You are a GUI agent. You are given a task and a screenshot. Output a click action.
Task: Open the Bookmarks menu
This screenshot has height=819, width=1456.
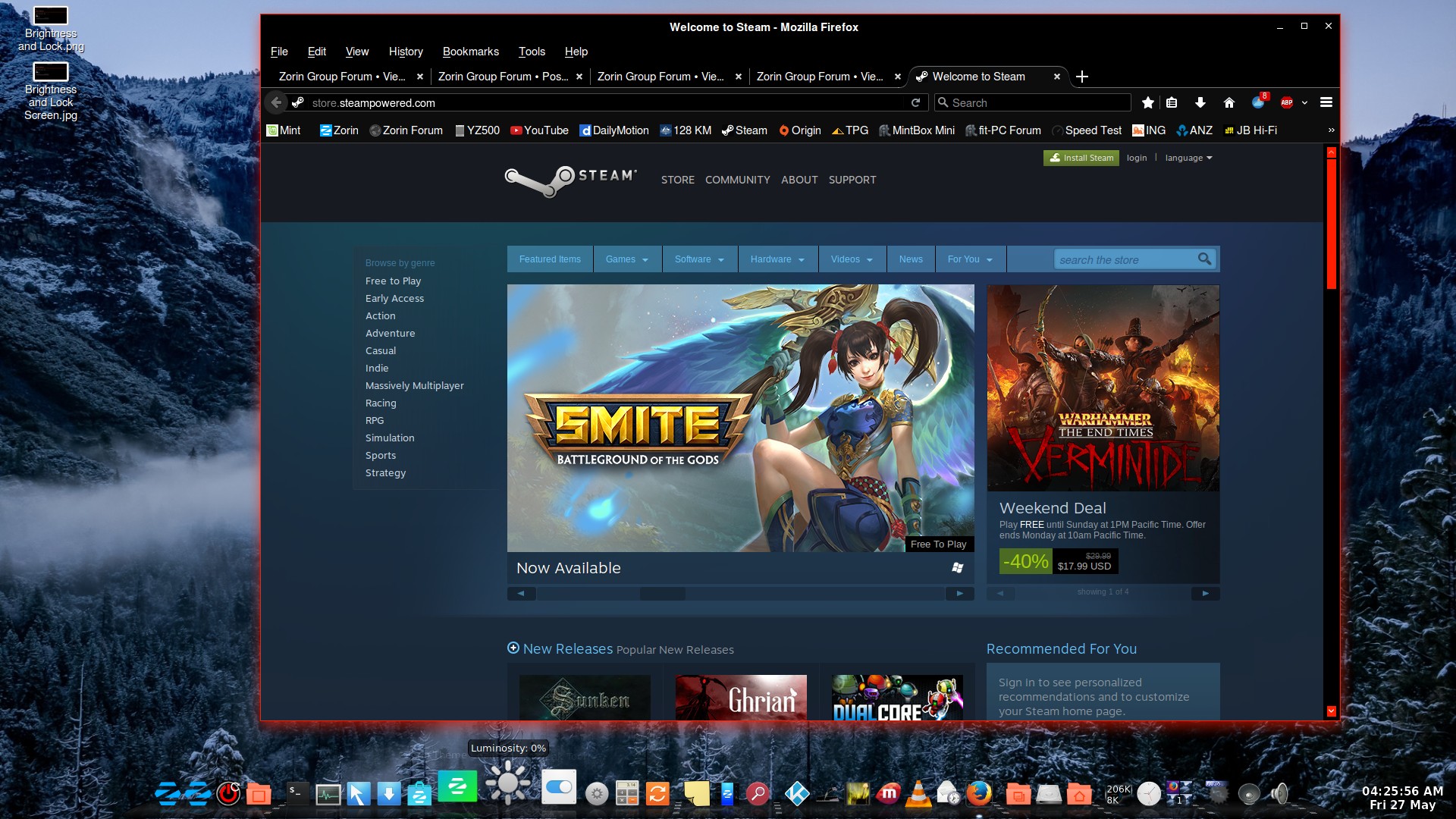pos(470,52)
